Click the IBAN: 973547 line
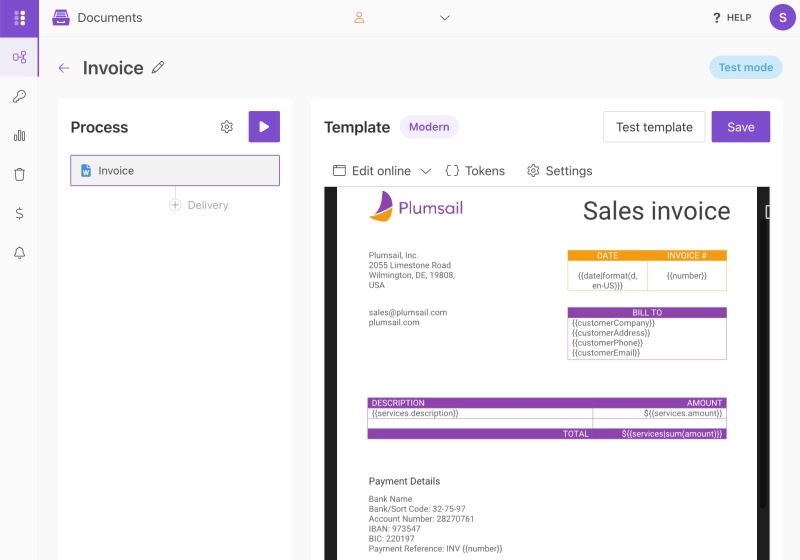The width and height of the screenshot is (800, 560). coord(394,528)
